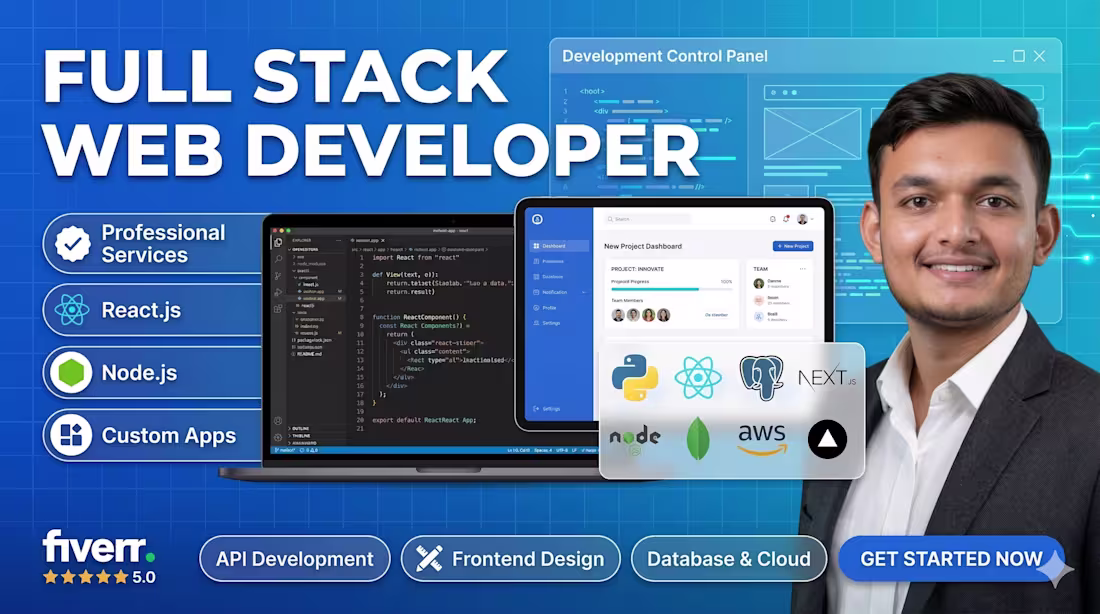The image size is (1100, 614).
Task: Click the MongoDB green leaf logo
Action: [697, 439]
